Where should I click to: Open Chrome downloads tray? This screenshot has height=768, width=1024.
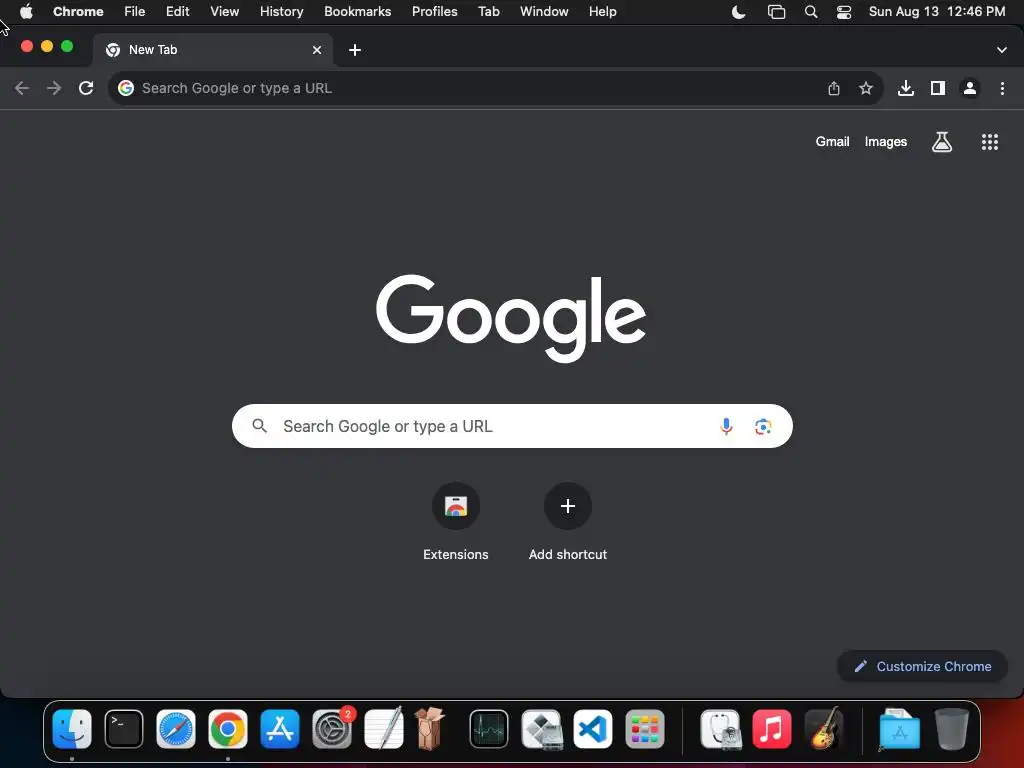906,88
